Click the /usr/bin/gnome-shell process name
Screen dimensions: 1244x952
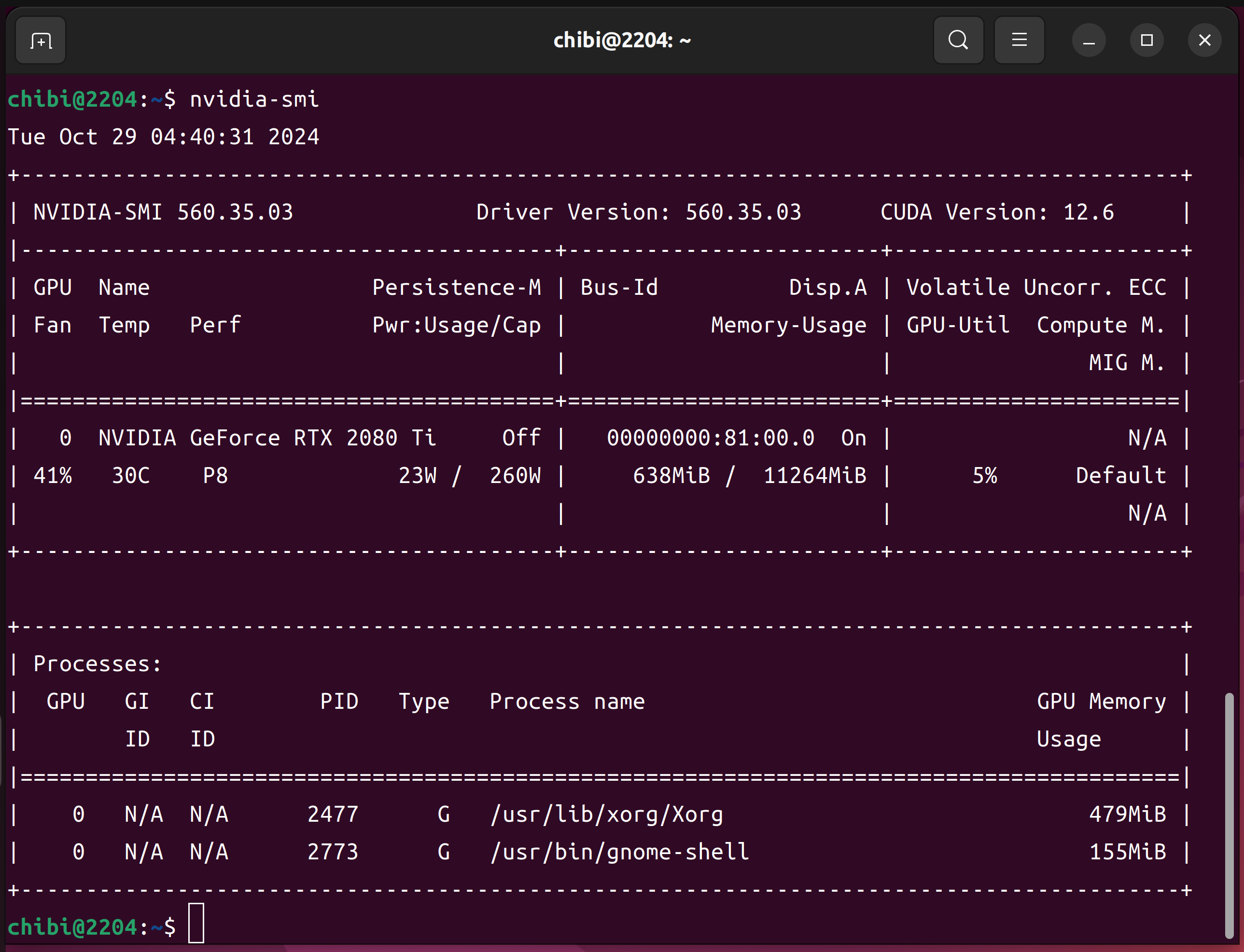pos(619,852)
